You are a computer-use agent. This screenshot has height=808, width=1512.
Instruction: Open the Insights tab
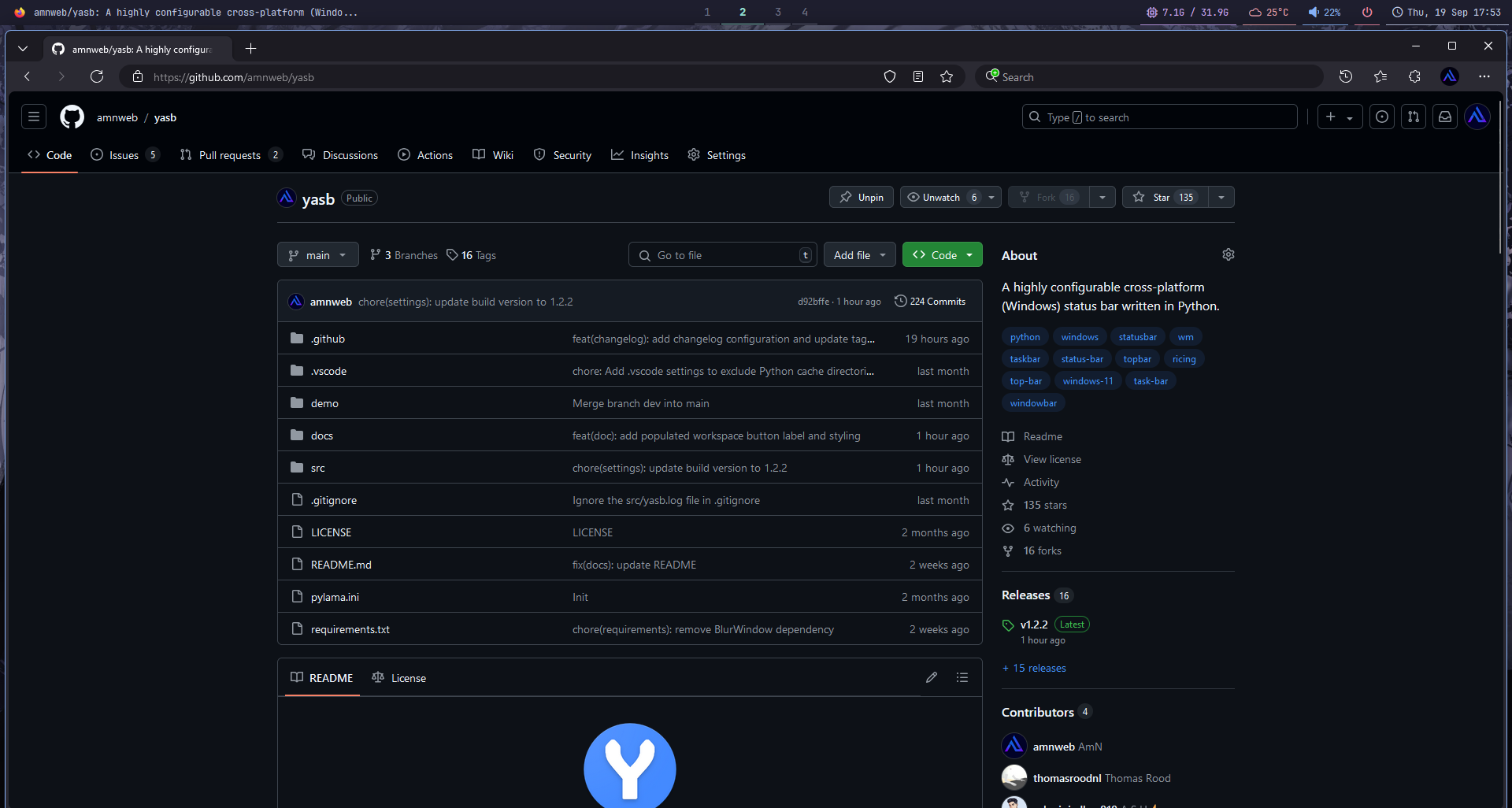pos(640,155)
